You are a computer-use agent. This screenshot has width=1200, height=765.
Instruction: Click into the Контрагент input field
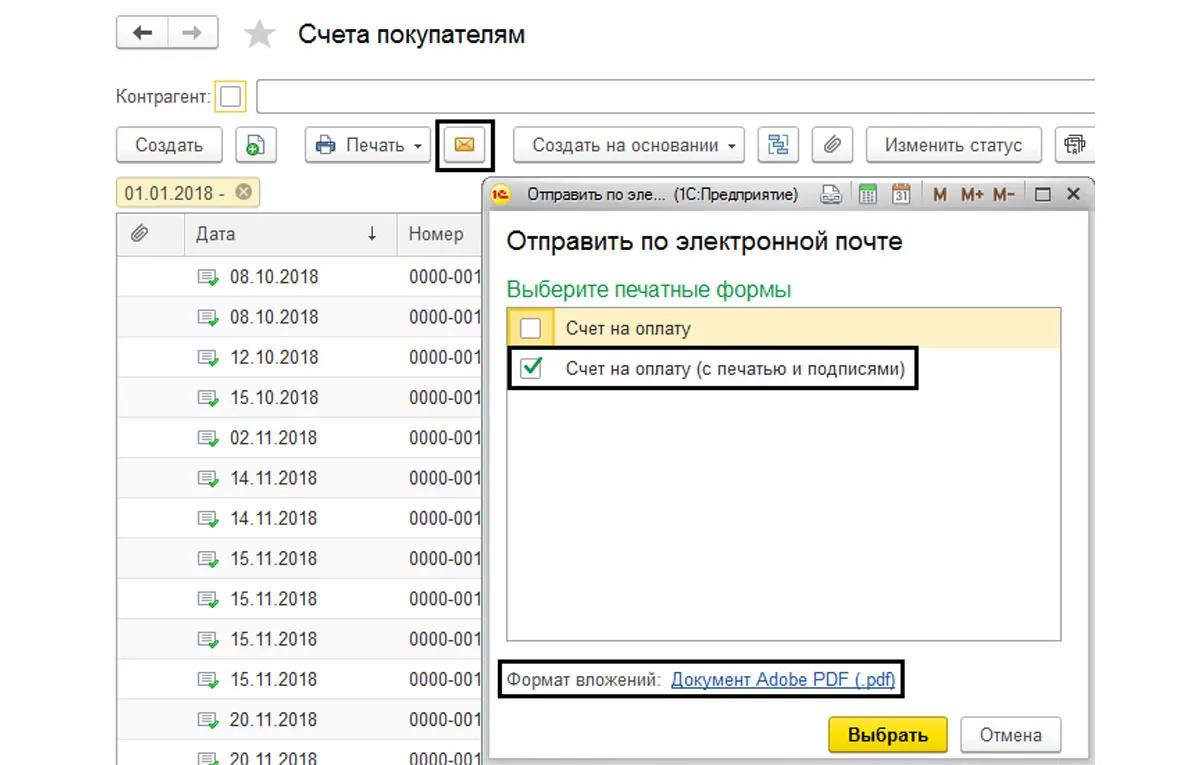click(676, 97)
